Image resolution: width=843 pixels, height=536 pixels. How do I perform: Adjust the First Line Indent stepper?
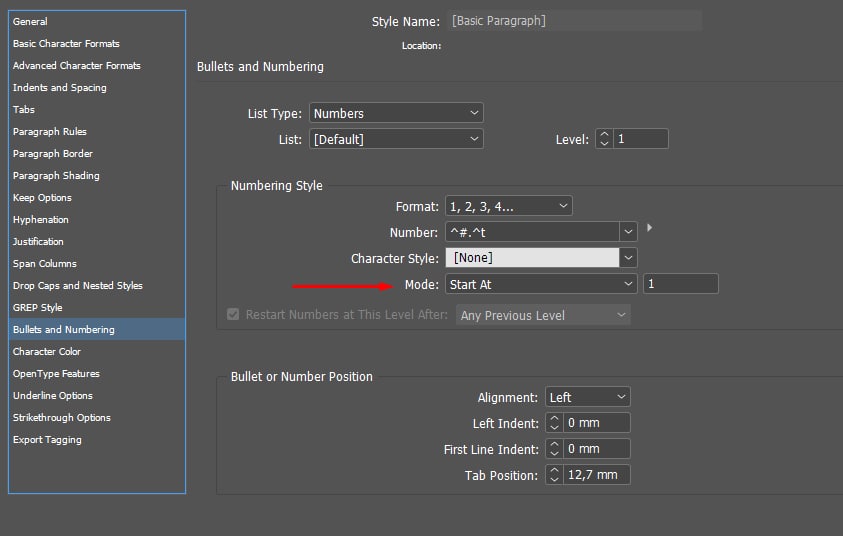pyautogui.click(x=555, y=450)
